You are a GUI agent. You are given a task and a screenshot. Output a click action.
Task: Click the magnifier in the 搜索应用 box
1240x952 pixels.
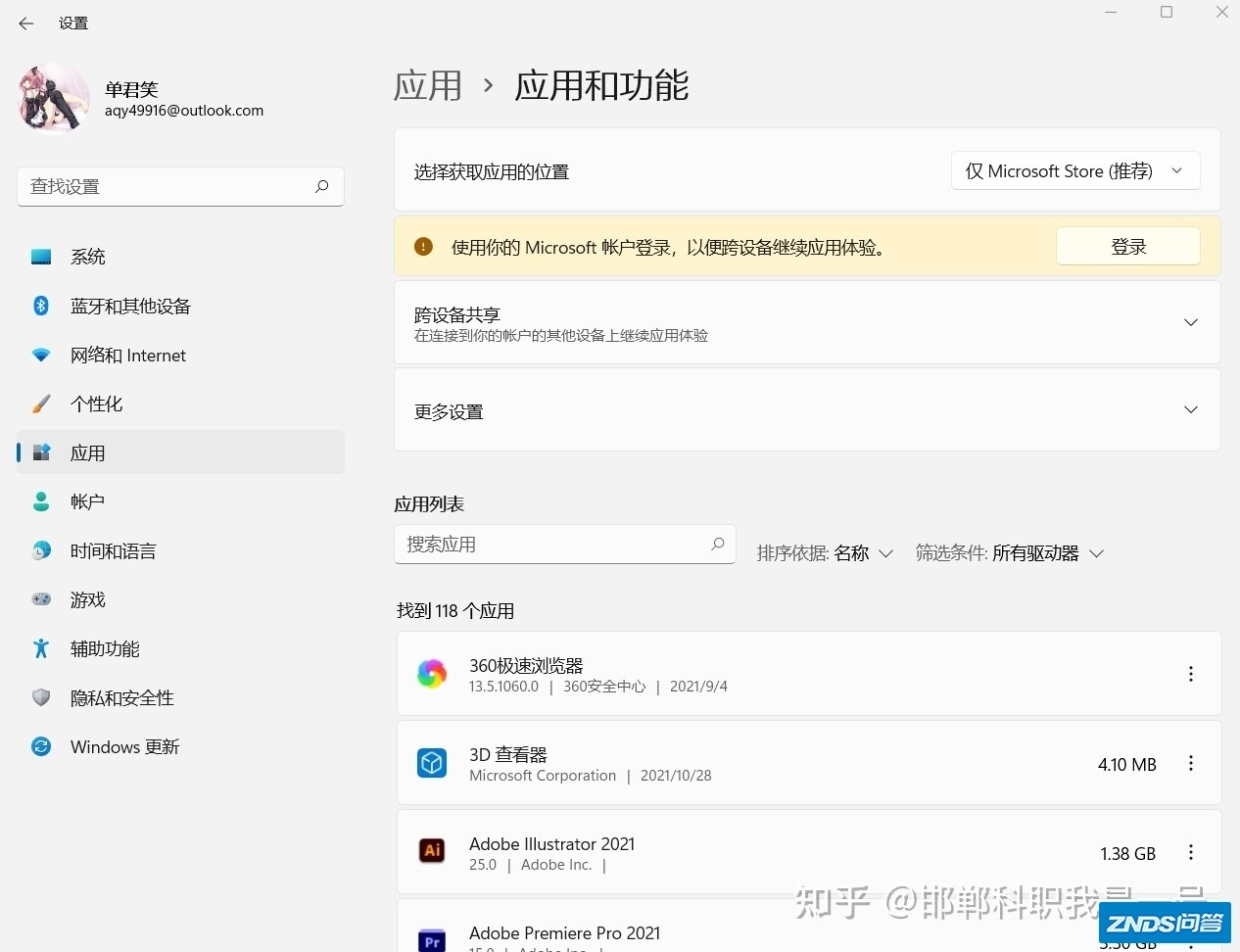[x=718, y=544]
